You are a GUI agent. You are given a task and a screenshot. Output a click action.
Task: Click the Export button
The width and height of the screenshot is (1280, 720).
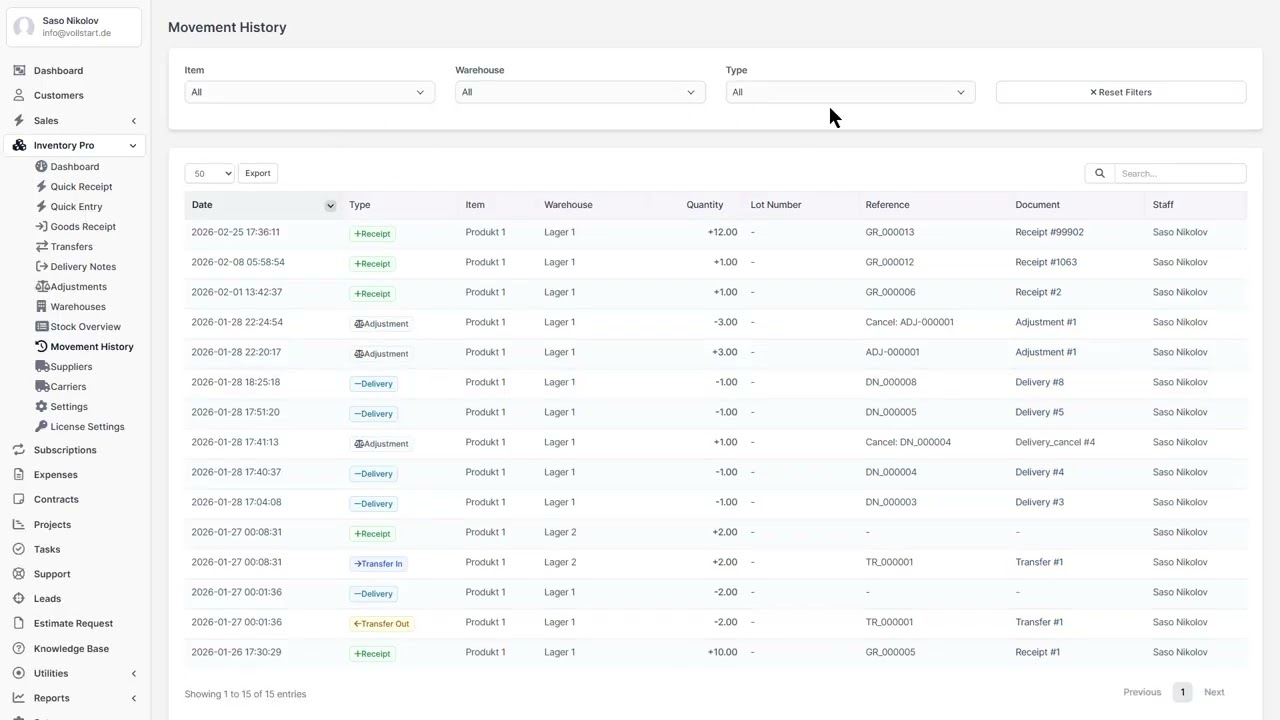(x=258, y=173)
